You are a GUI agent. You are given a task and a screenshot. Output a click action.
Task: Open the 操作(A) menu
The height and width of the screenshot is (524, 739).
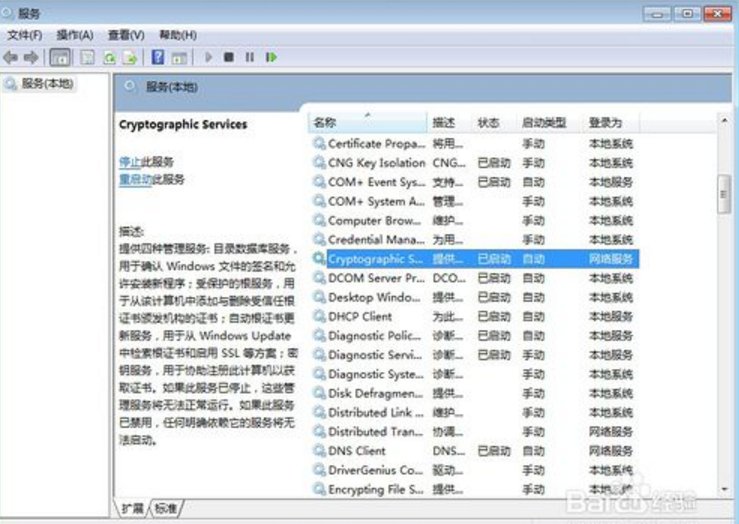click(75, 35)
